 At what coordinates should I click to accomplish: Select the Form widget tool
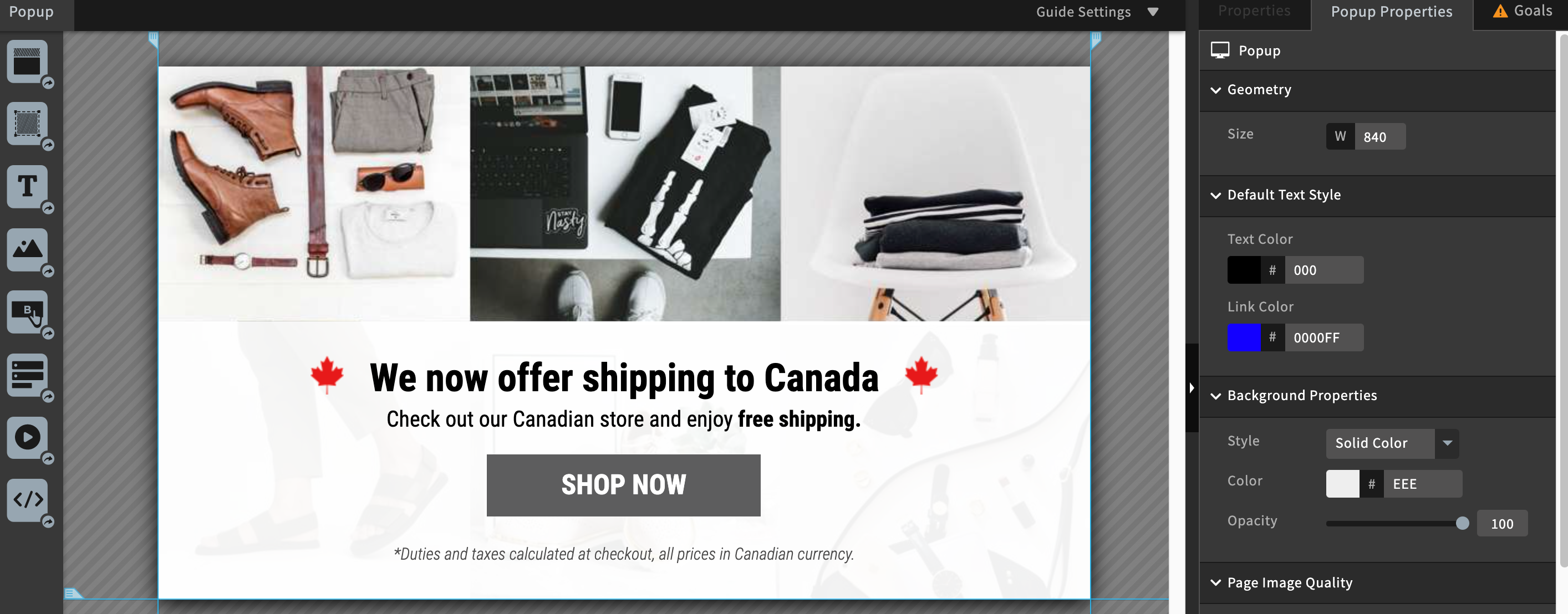tap(27, 374)
